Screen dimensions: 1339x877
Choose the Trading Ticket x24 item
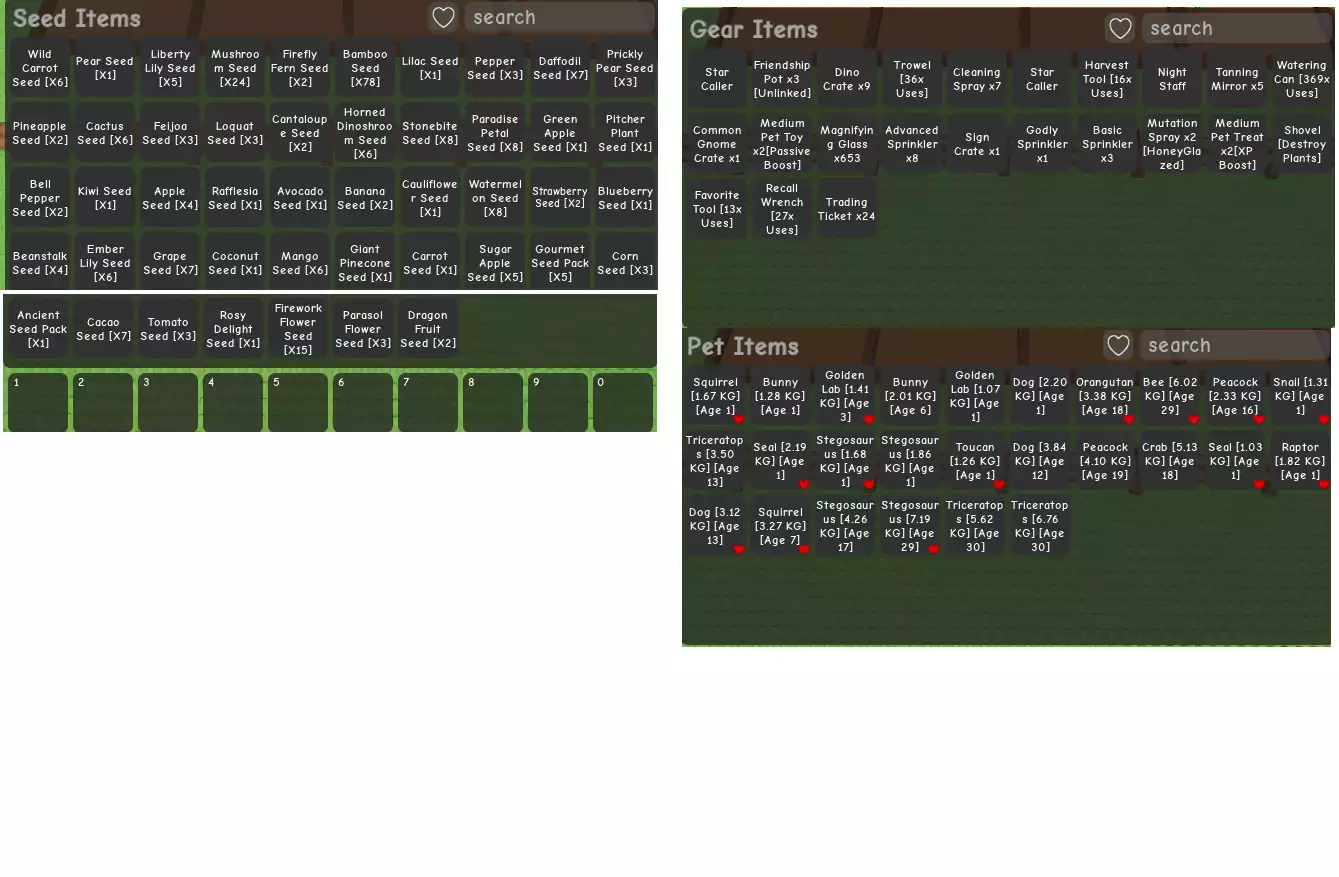[x=846, y=209]
